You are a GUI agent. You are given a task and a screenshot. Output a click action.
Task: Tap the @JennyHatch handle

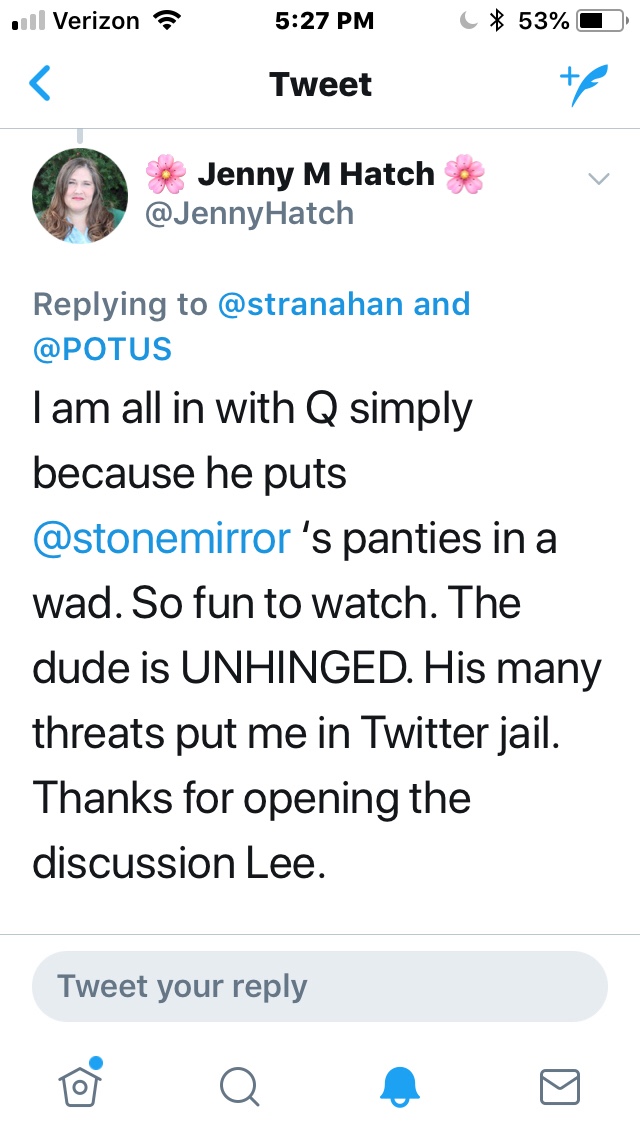(249, 213)
